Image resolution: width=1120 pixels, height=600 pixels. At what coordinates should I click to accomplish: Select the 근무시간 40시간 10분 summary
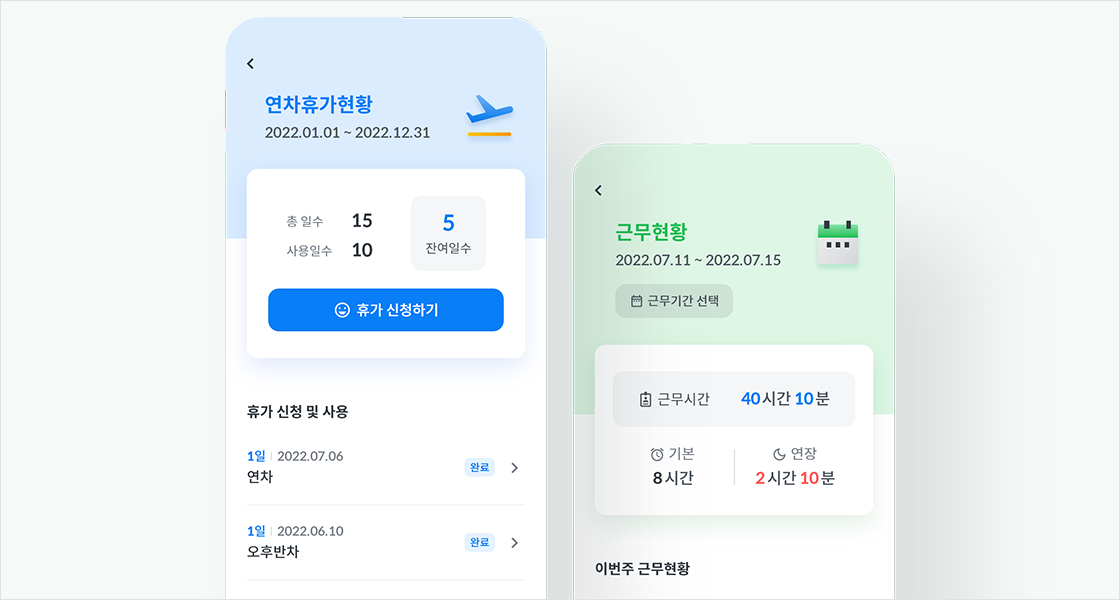734,399
